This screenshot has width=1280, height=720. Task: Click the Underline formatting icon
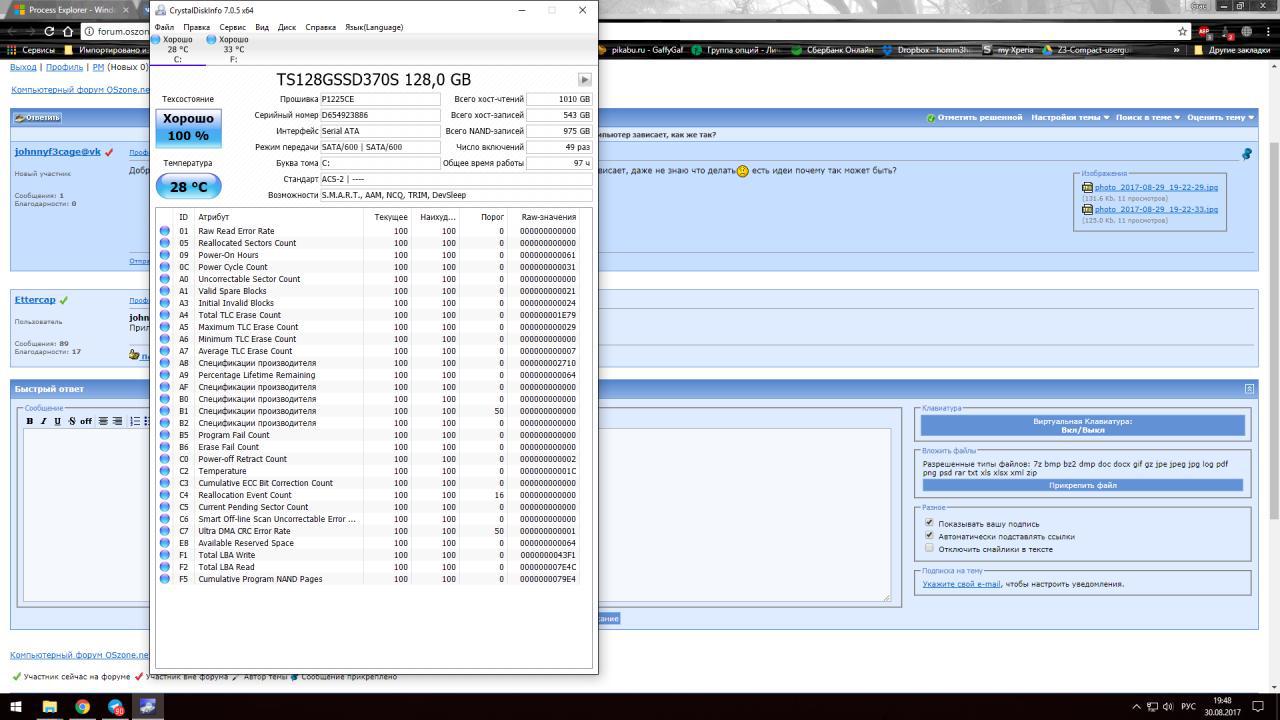pyautogui.click(x=57, y=421)
